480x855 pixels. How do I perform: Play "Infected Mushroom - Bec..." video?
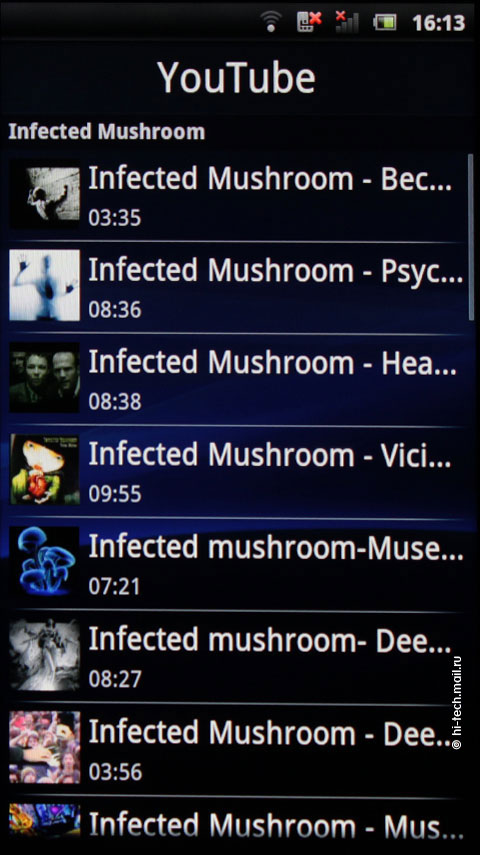[238, 195]
